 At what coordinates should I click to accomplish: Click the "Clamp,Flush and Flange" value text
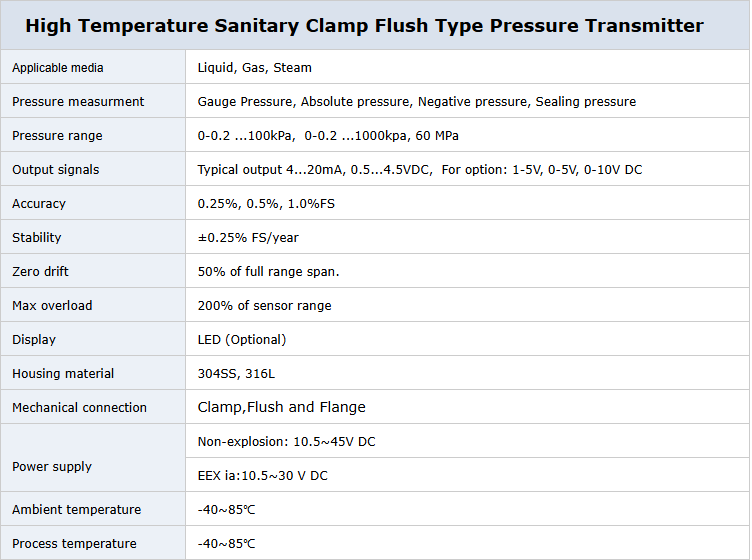282,407
